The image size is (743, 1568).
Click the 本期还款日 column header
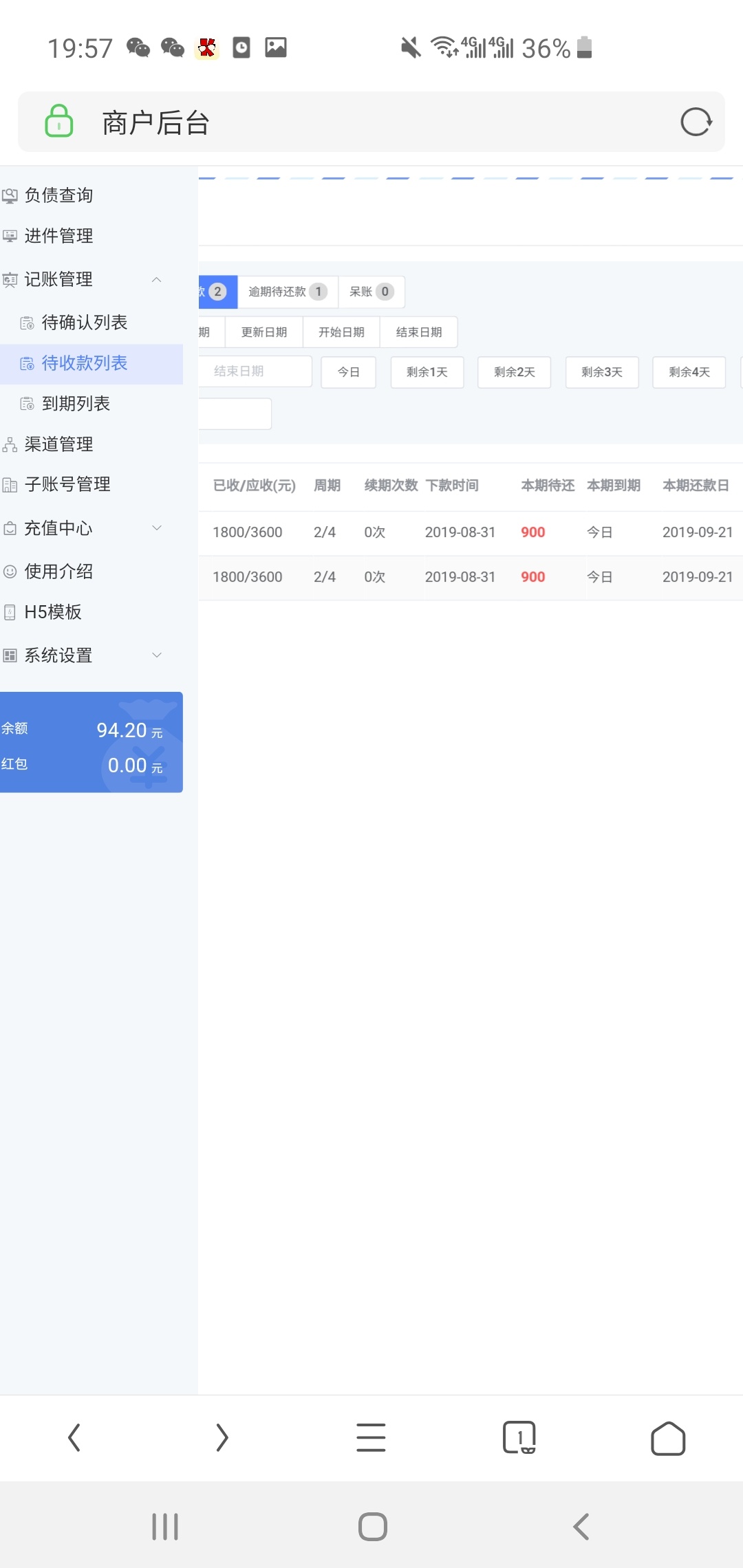click(x=696, y=486)
